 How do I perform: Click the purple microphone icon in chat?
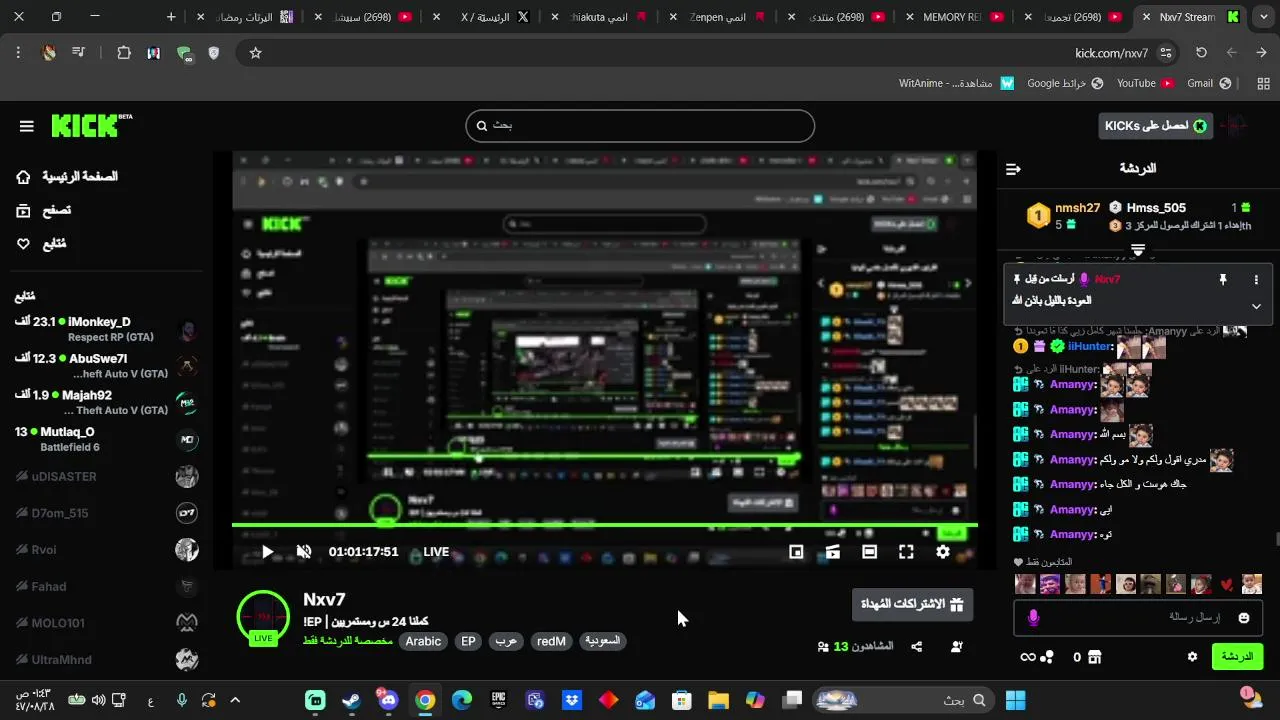(x=1033, y=618)
